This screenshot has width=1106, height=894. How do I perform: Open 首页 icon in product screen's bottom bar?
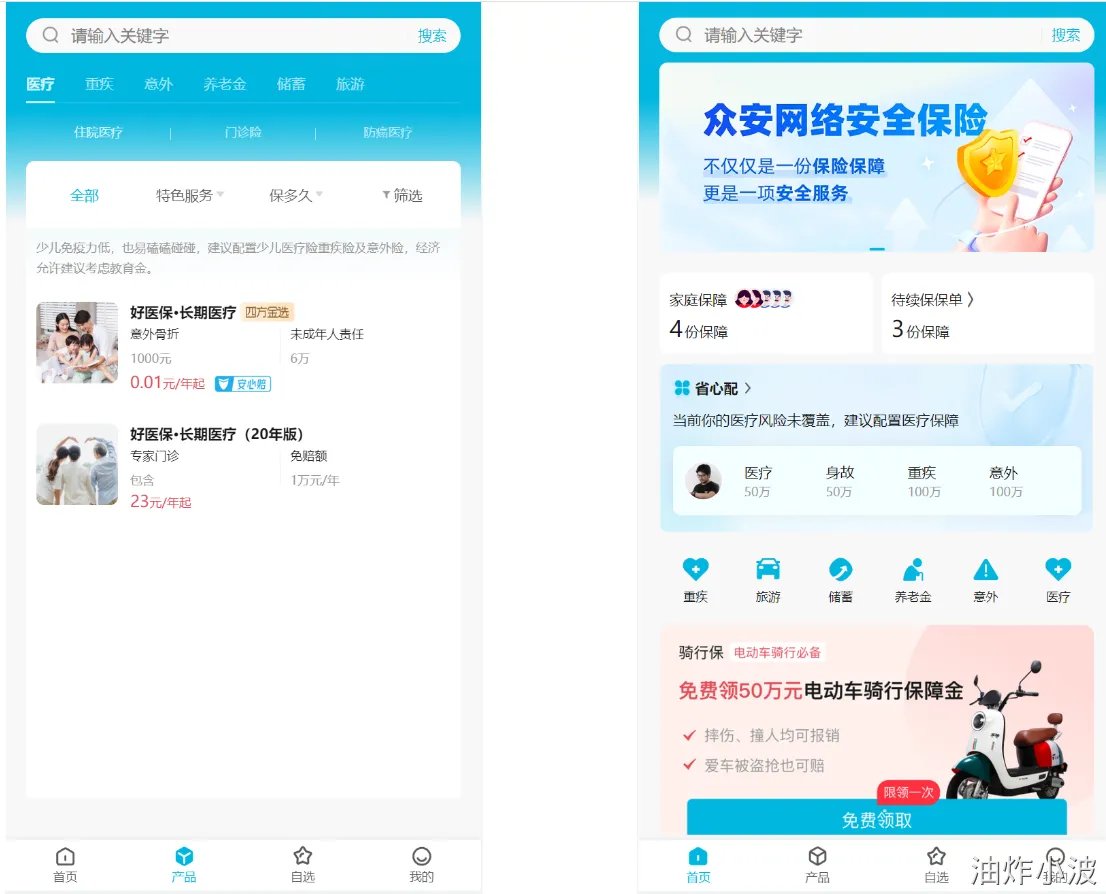[x=65, y=856]
